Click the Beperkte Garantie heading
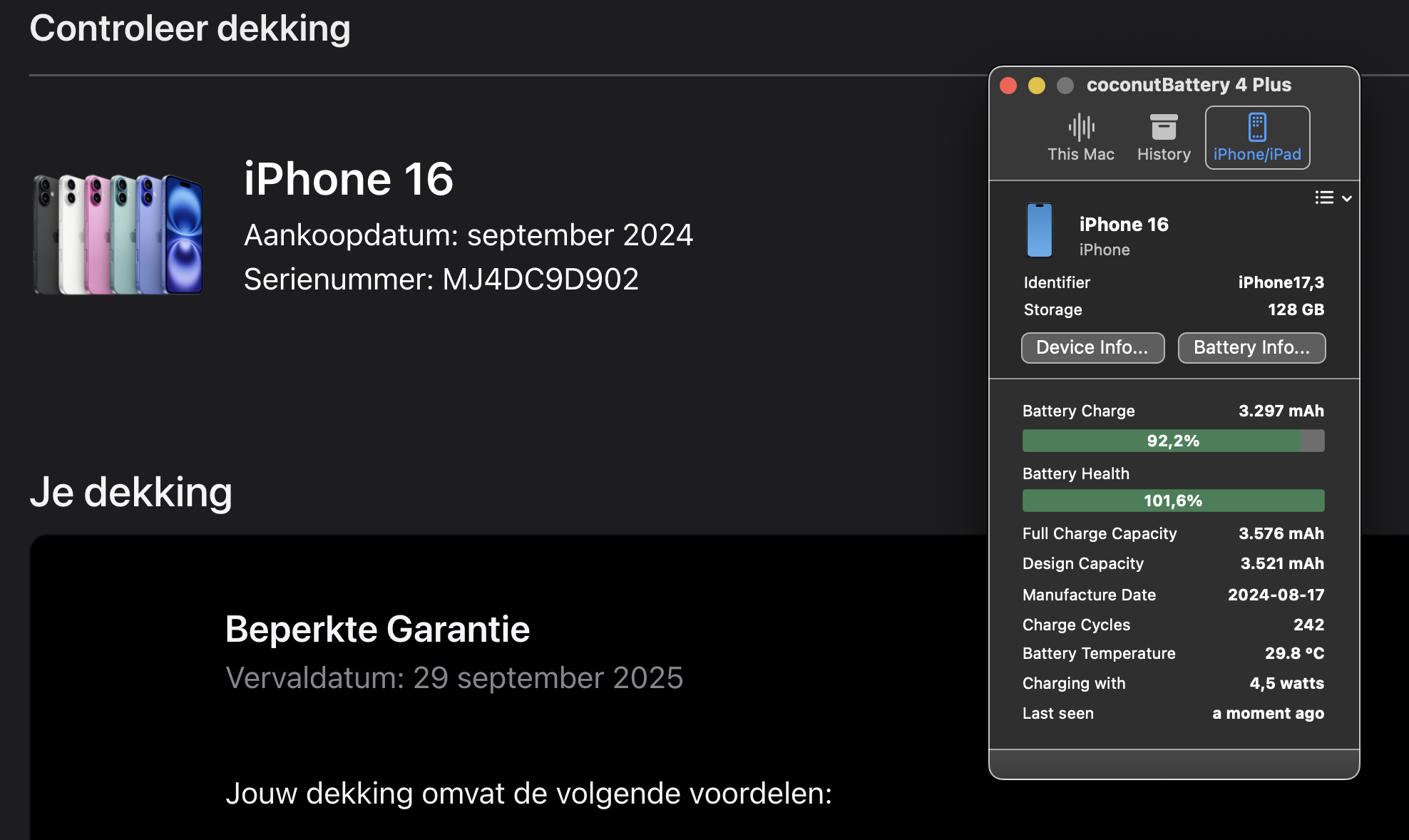This screenshot has height=840, width=1409. pos(377,629)
